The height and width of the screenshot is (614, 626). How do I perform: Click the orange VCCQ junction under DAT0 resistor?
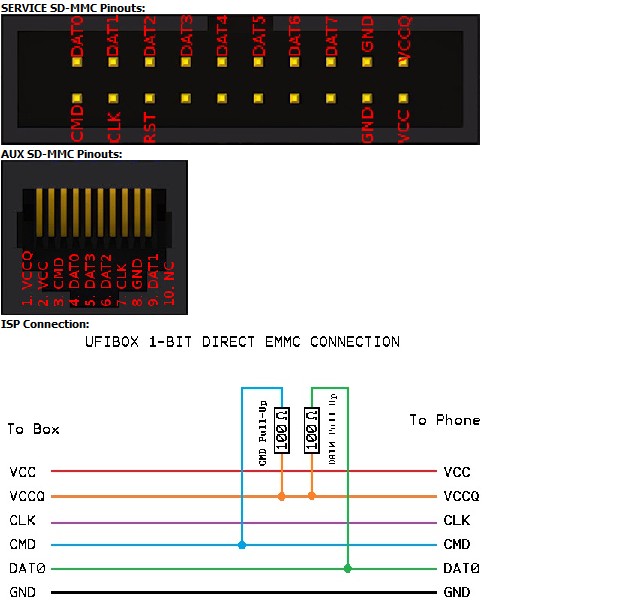tap(312, 496)
